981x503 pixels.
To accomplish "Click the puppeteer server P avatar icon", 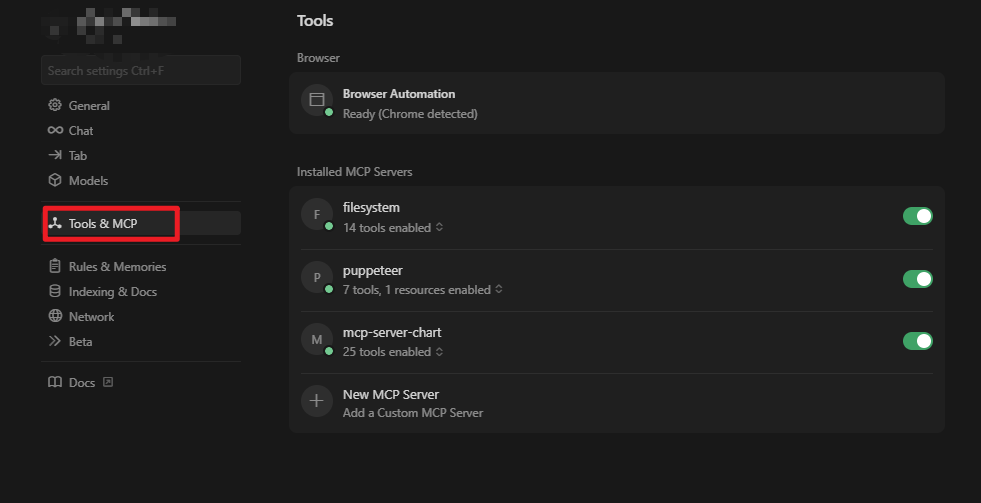I will click(x=317, y=278).
